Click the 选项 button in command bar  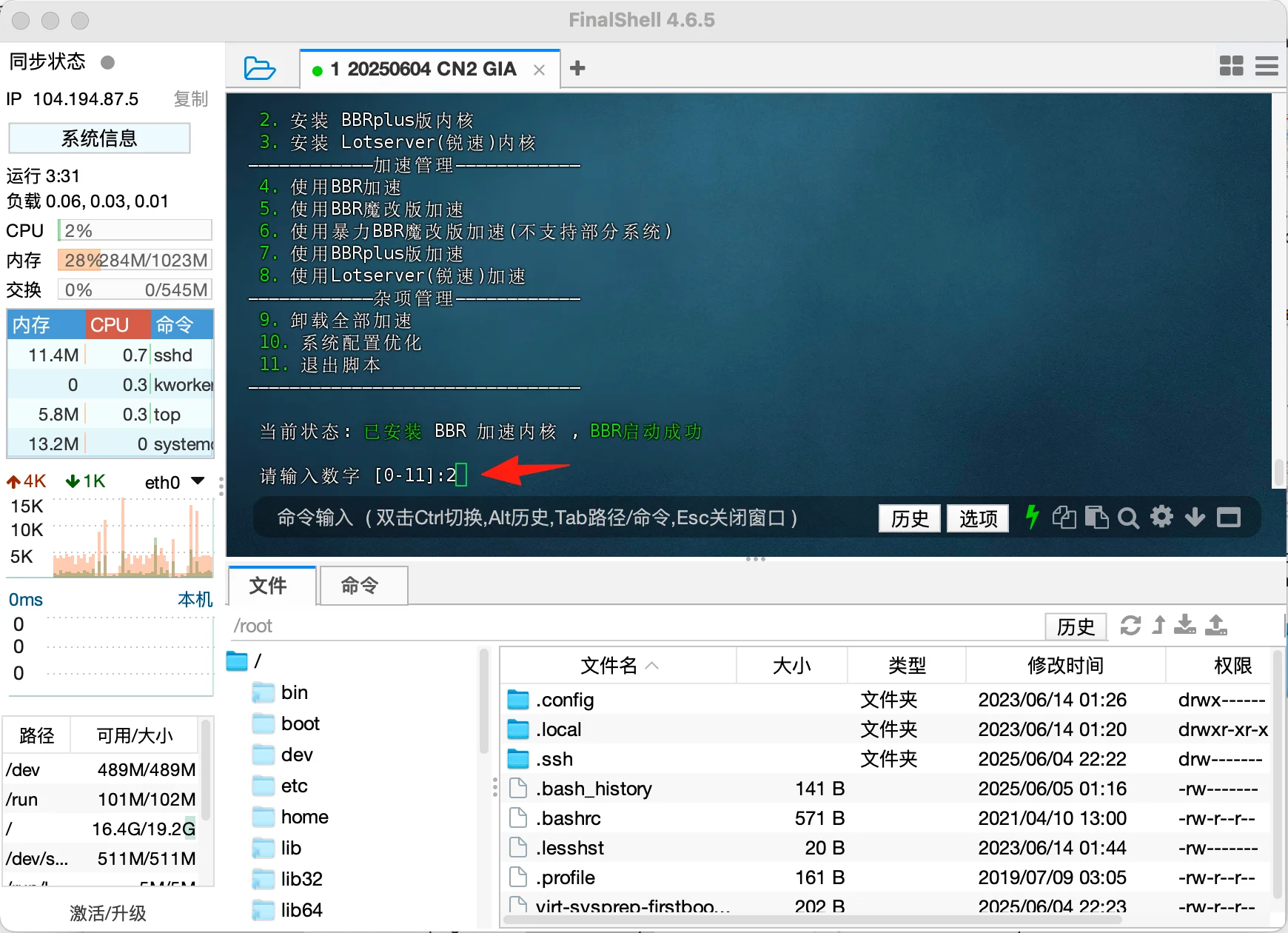click(x=978, y=518)
